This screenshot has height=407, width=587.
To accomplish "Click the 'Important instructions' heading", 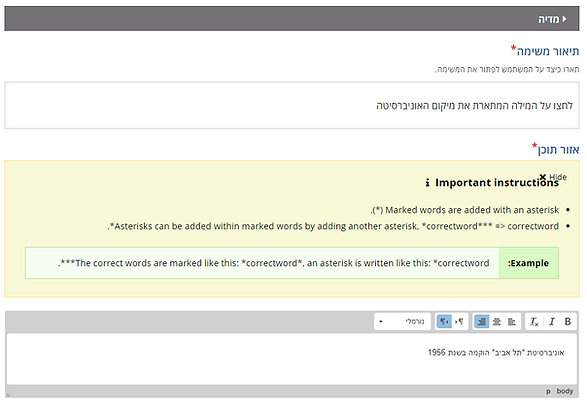I will click(497, 183).
